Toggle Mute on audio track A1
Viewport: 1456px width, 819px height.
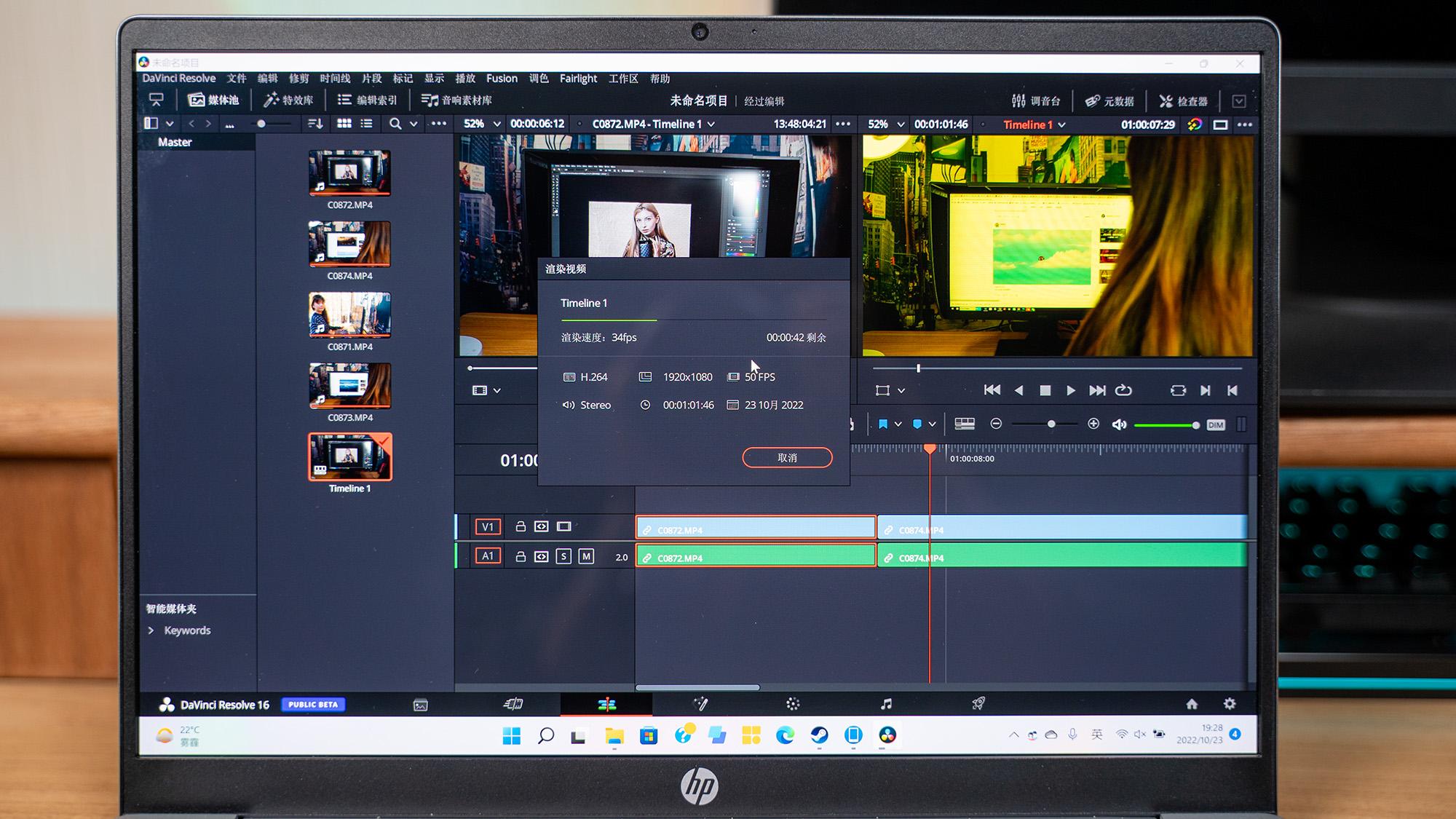(x=586, y=556)
